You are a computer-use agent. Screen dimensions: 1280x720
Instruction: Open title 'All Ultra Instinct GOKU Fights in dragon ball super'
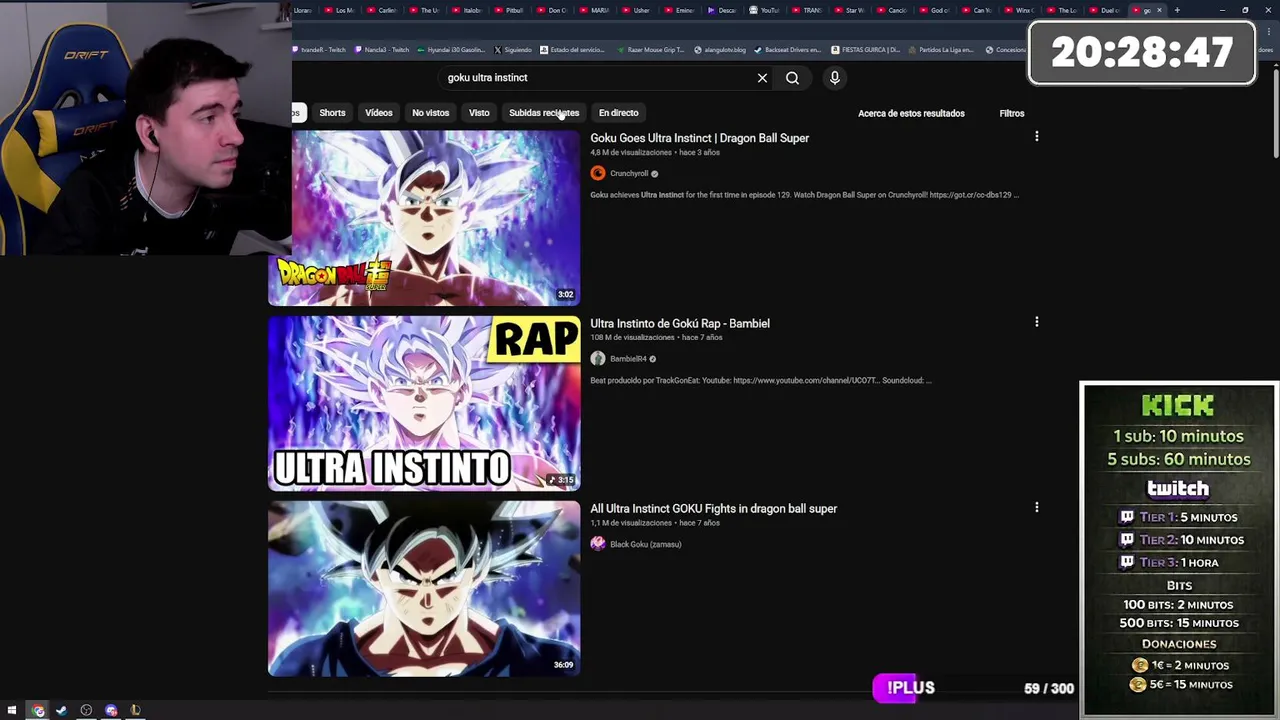coord(713,508)
